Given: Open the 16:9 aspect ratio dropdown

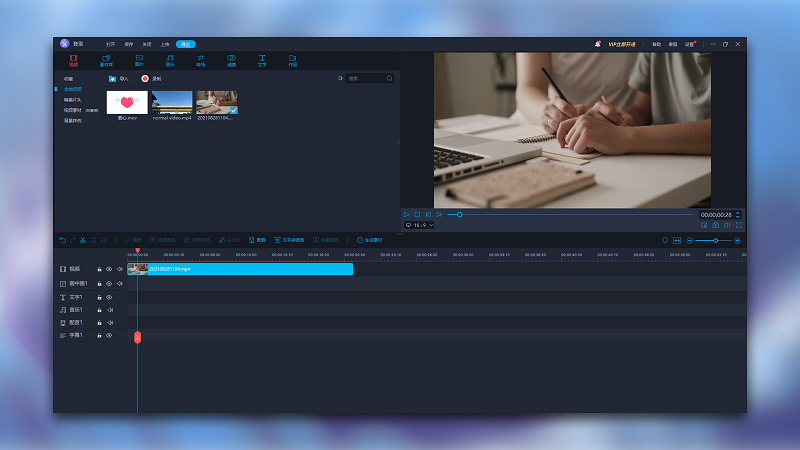Looking at the screenshot, I should pyautogui.click(x=419, y=225).
